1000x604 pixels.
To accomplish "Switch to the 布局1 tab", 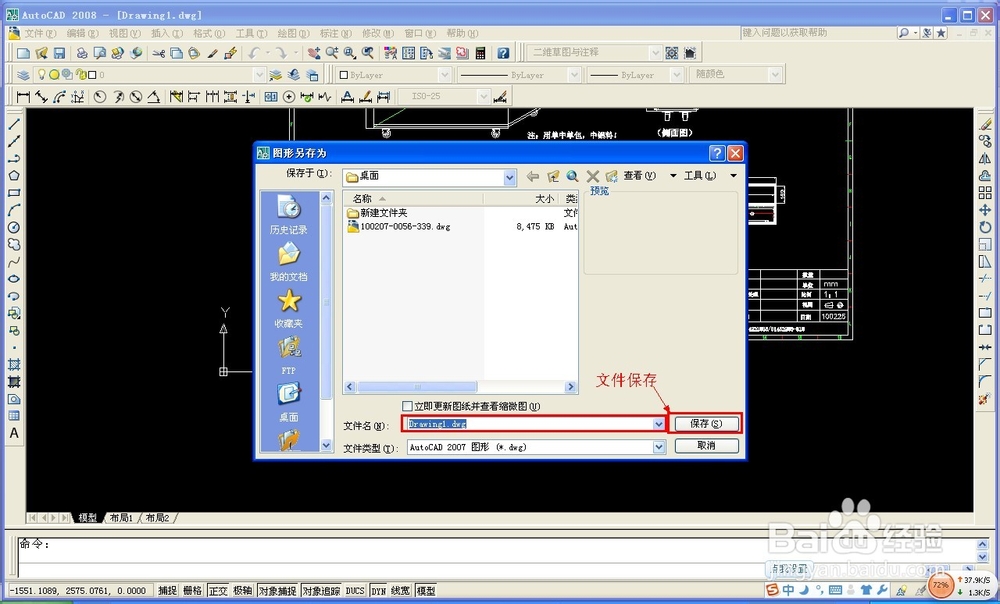I will coord(121,518).
